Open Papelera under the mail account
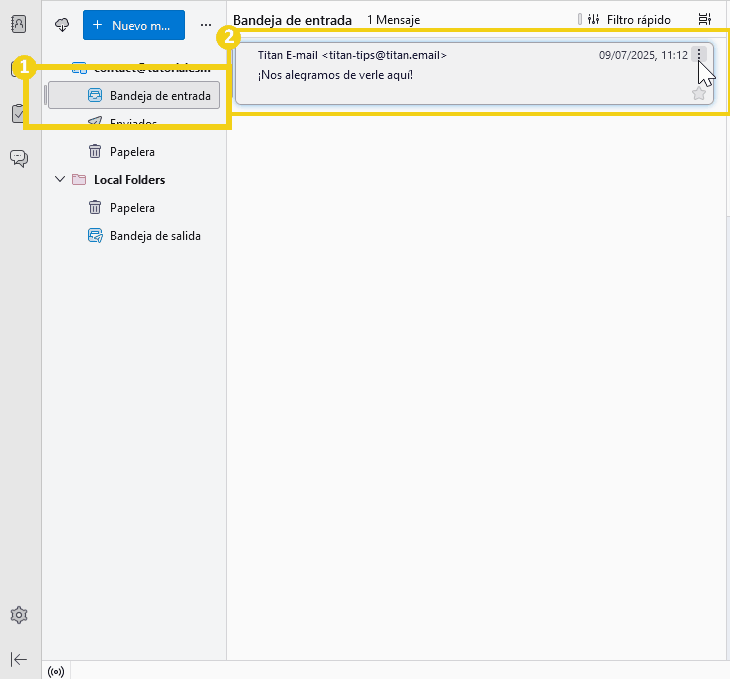 132,152
